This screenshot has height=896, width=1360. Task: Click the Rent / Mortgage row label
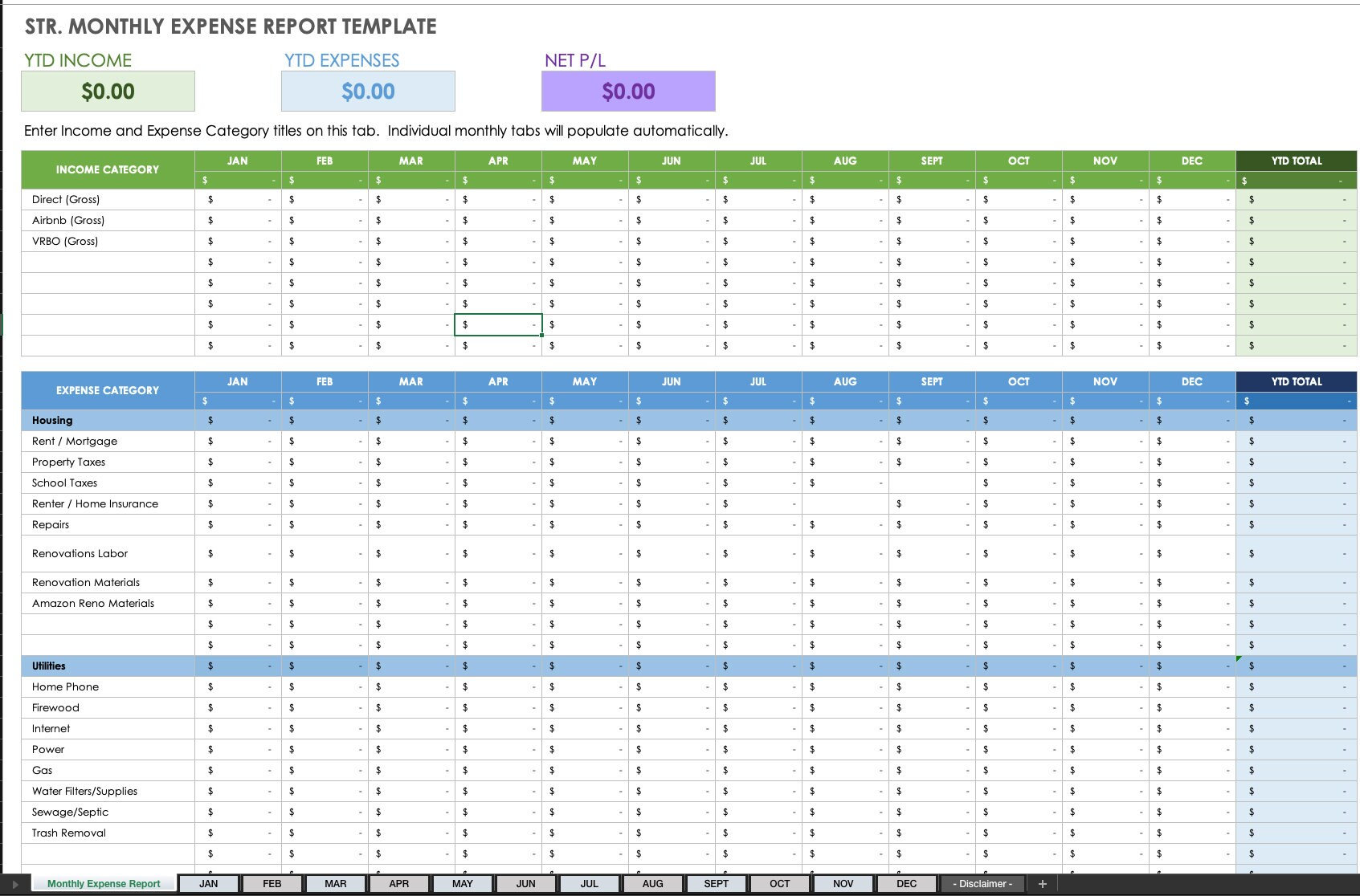click(x=74, y=441)
